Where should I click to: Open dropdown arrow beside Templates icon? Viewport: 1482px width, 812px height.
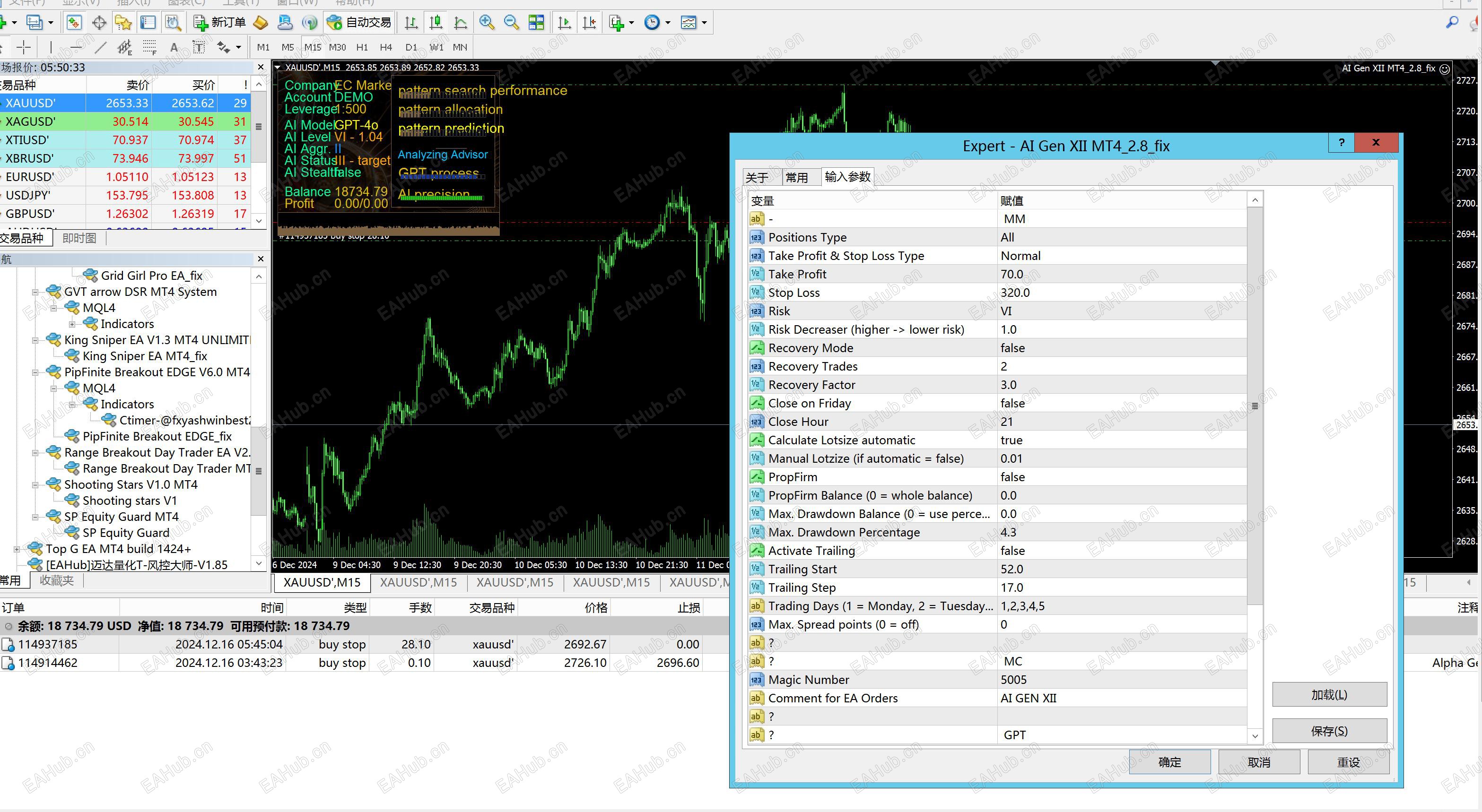click(704, 23)
